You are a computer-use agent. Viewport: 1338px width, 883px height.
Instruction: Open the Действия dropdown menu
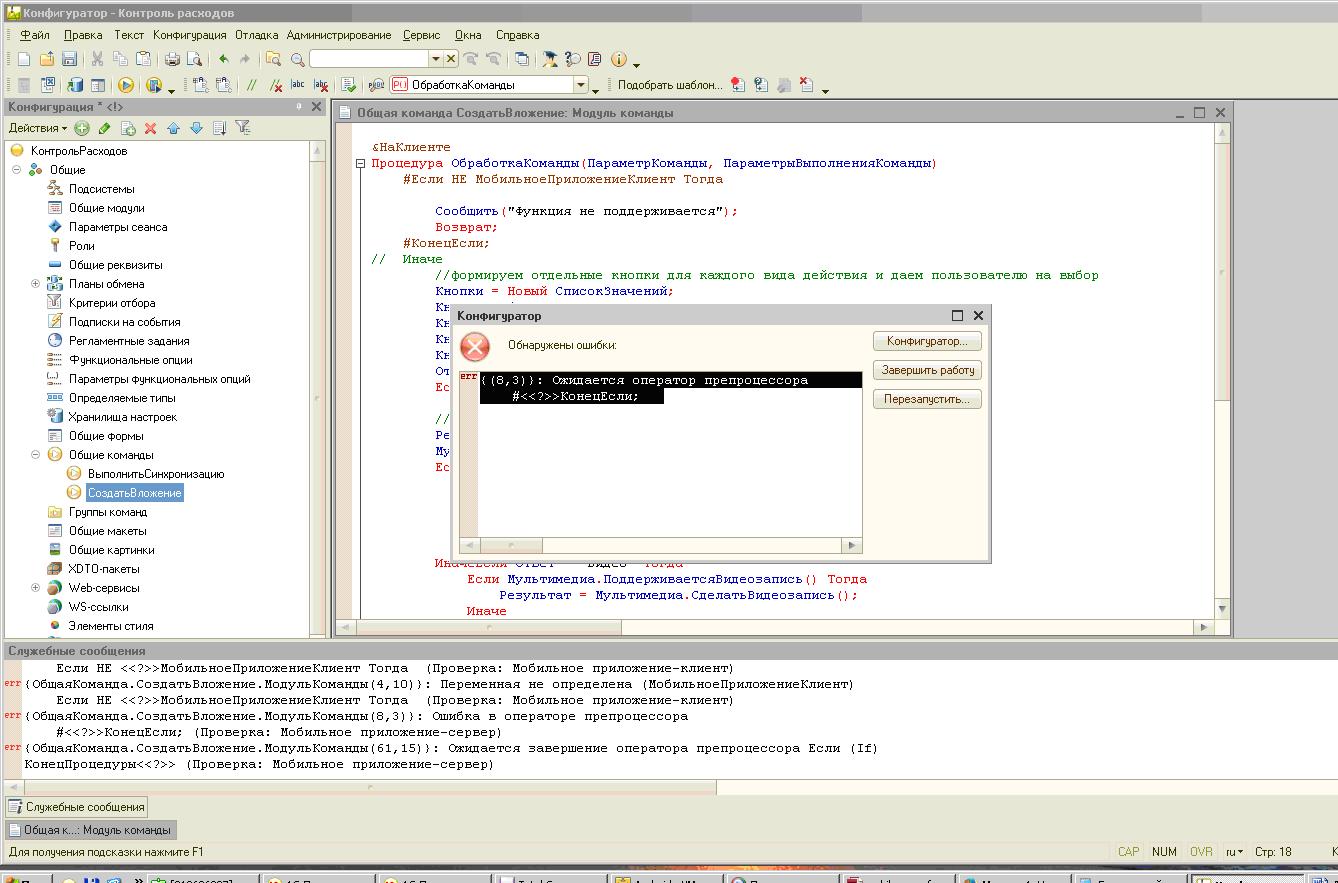click(37, 128)
